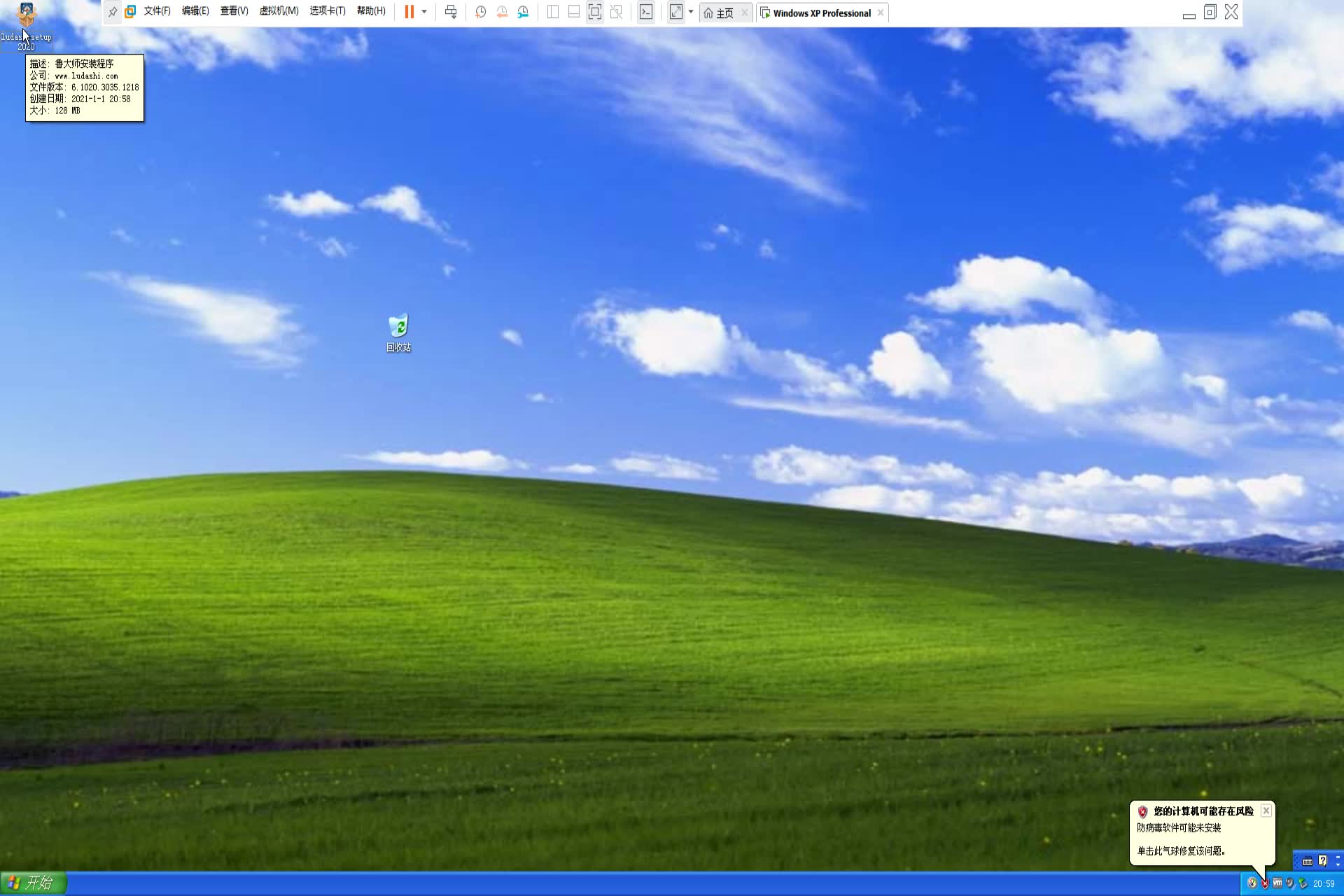Image resolution: width=1344 pixels, height=896 pixels.
Task: Click the pin toolbar icon
Action: coord(113,12)
